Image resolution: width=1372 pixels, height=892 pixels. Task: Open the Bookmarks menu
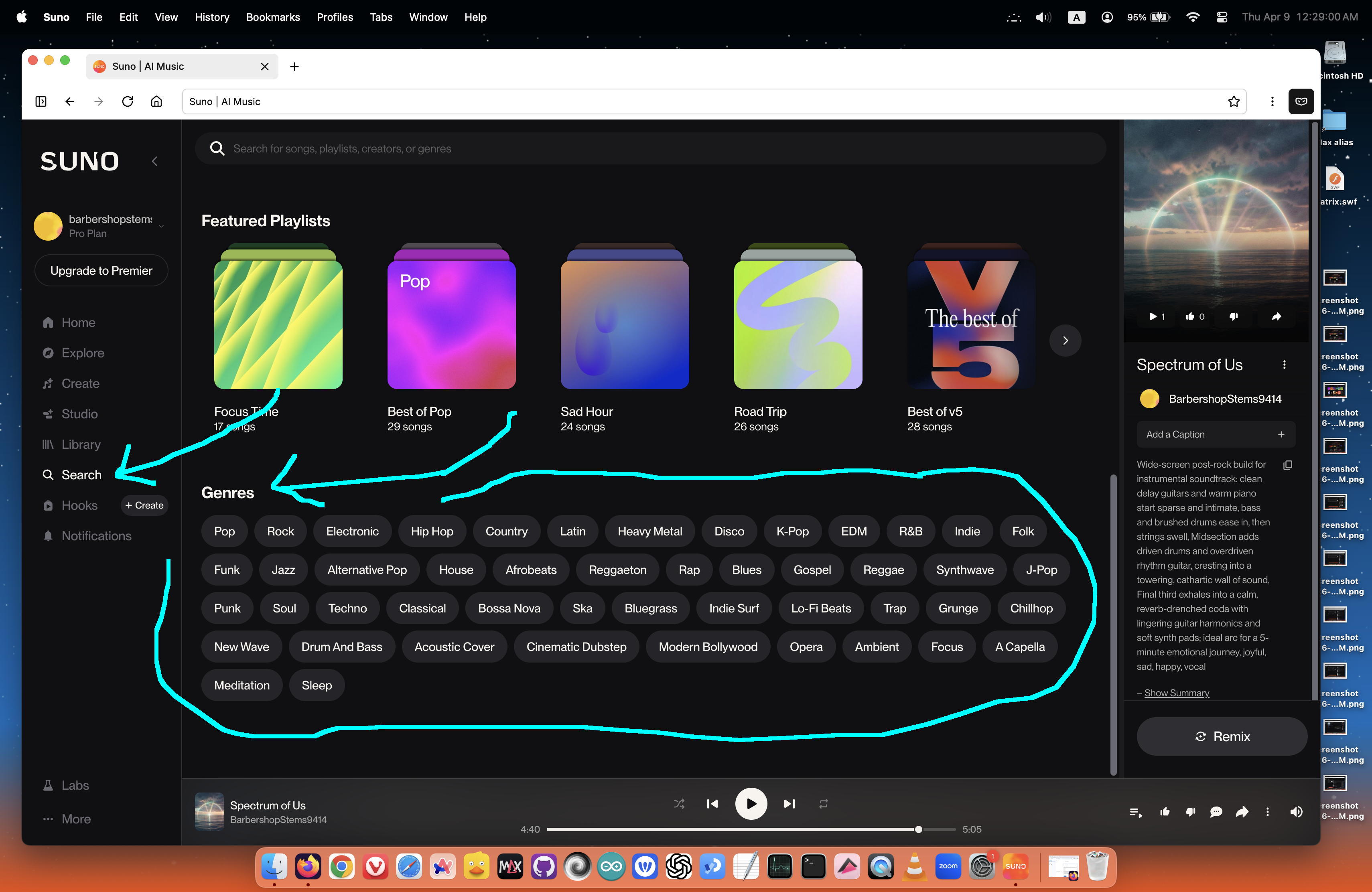click(273, 17)
